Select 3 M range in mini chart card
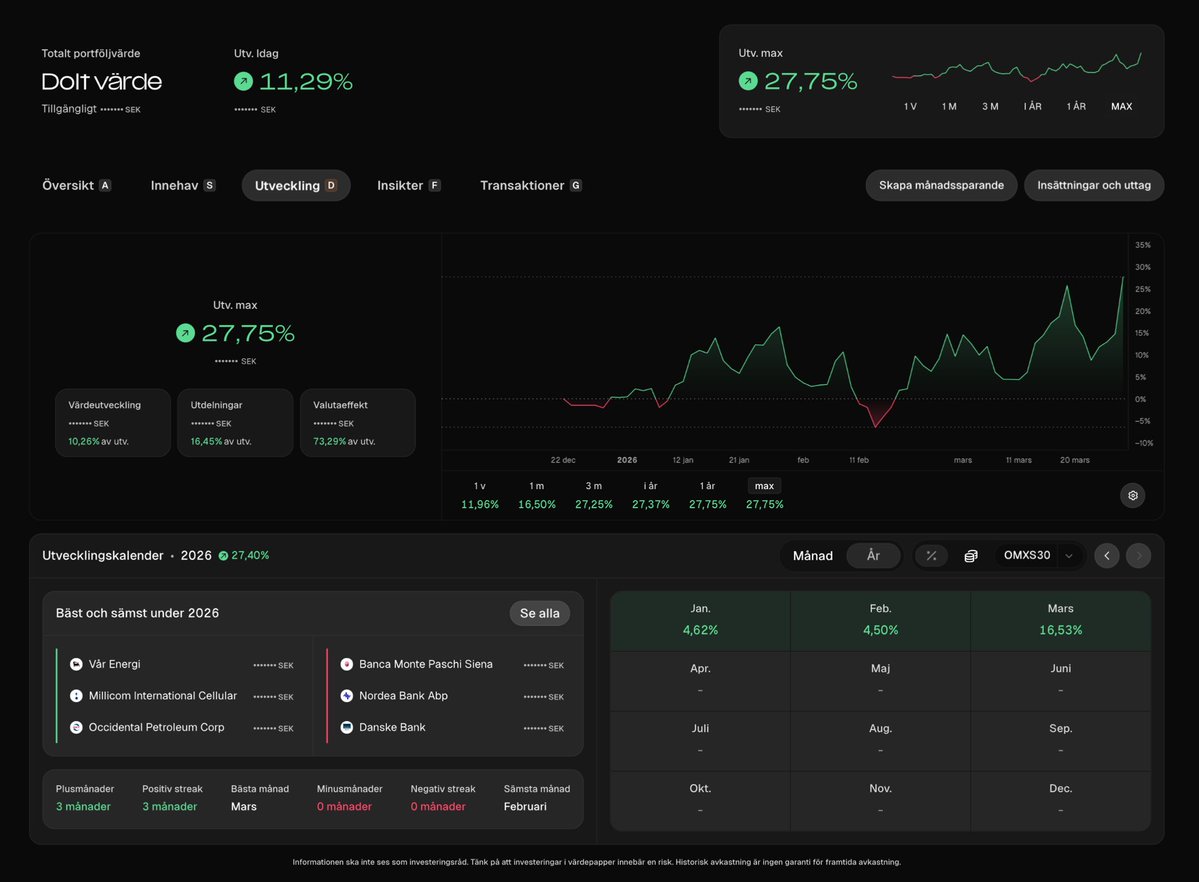Screen dimensions: 1199x882 (x=990, y=106)
